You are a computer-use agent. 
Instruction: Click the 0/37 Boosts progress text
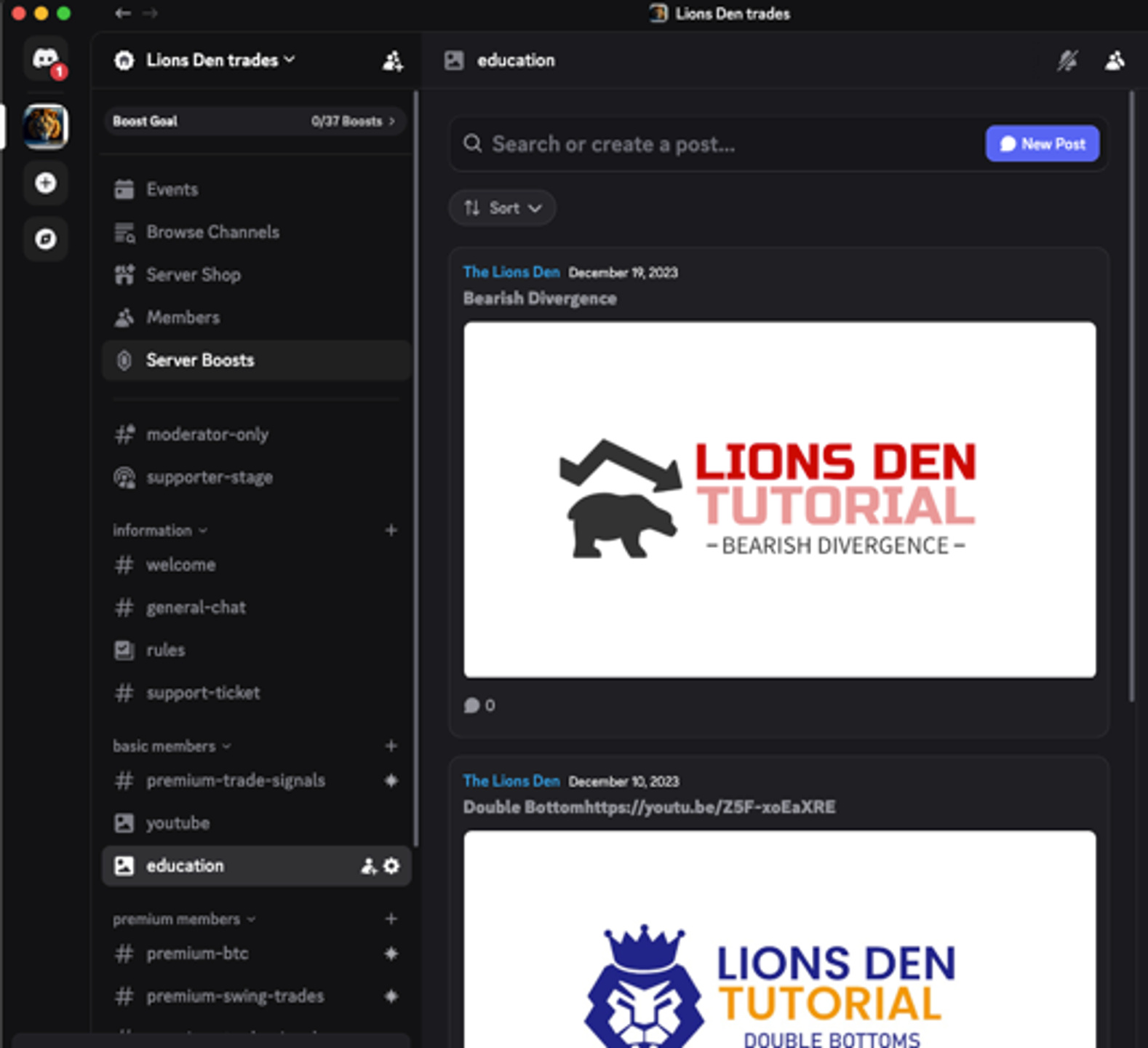346,122
